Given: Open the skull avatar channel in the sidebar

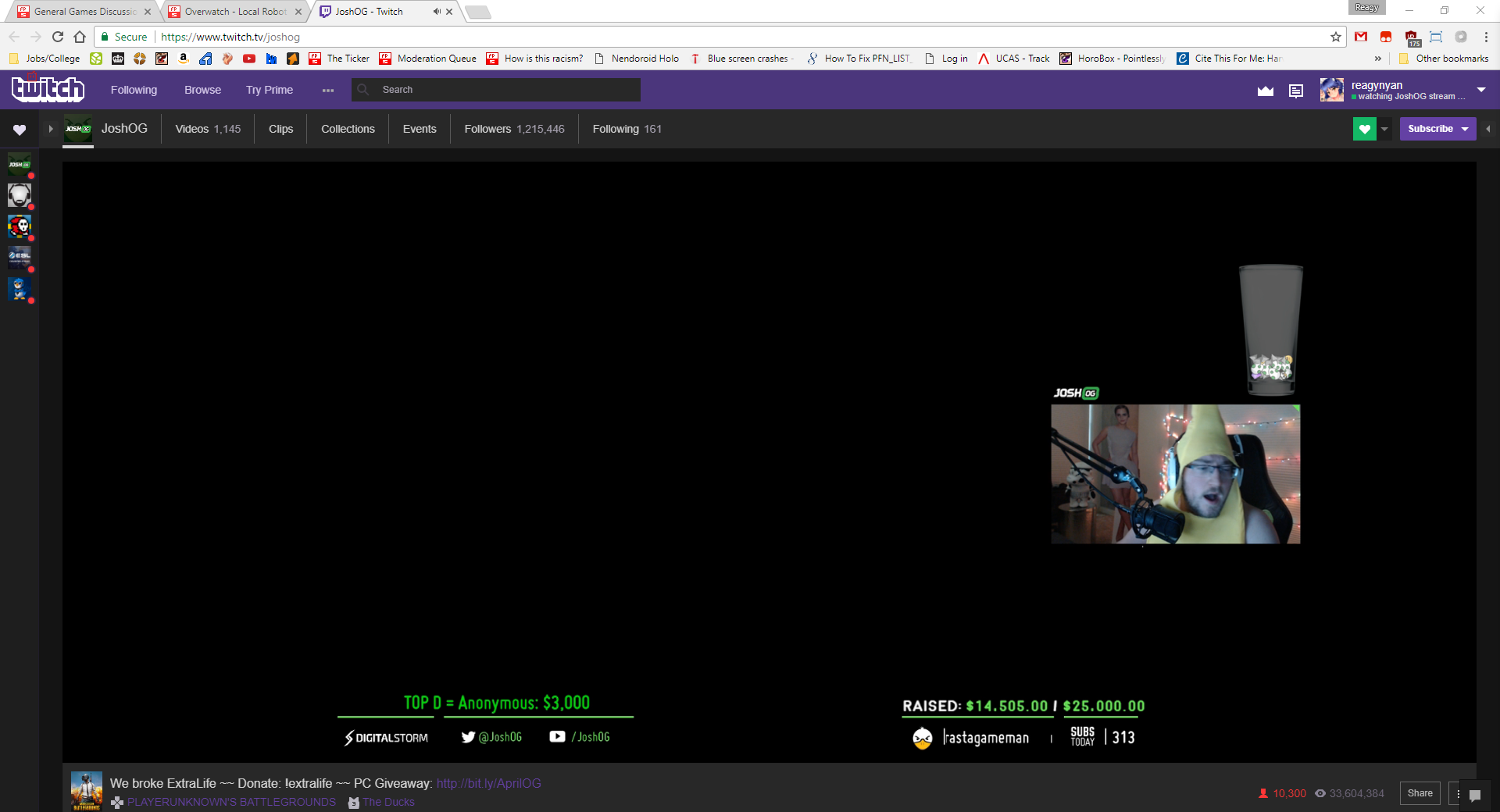Looking at the screenshot, I should tap(20, 226).
